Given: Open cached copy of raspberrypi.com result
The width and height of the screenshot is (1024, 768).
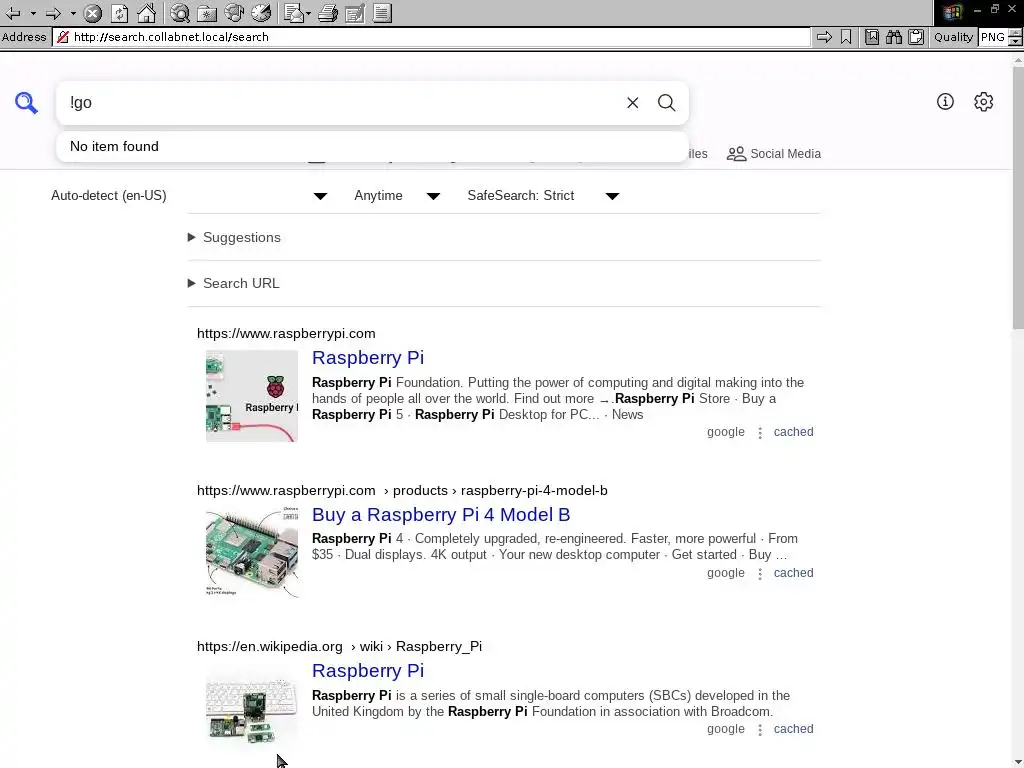Looking at the screenshot, I should click(x=793, y=432).
